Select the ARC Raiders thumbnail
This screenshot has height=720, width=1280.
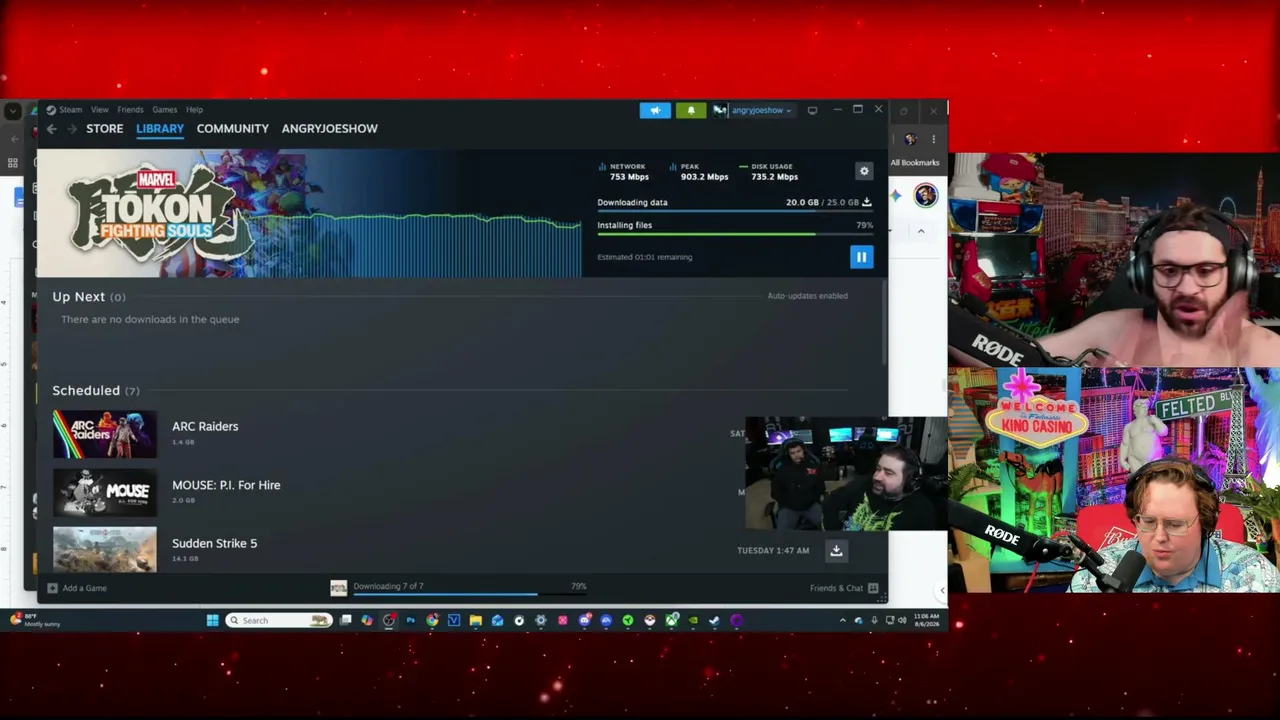point(105,434)
